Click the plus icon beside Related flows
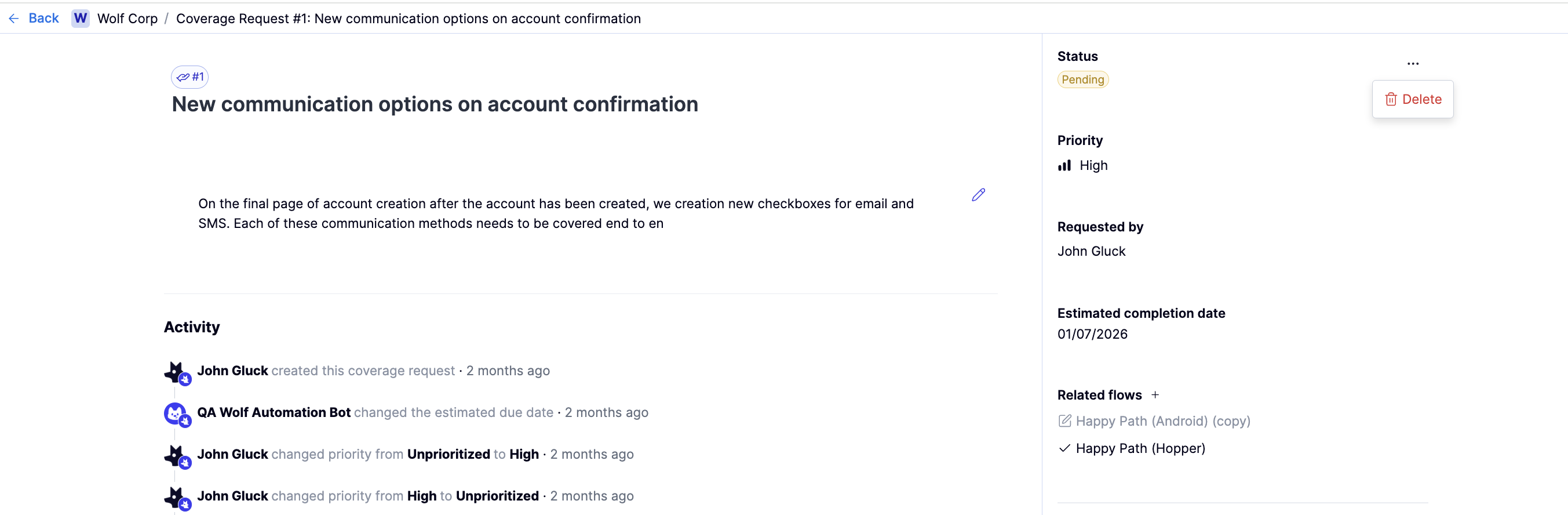 [1155, 395]
